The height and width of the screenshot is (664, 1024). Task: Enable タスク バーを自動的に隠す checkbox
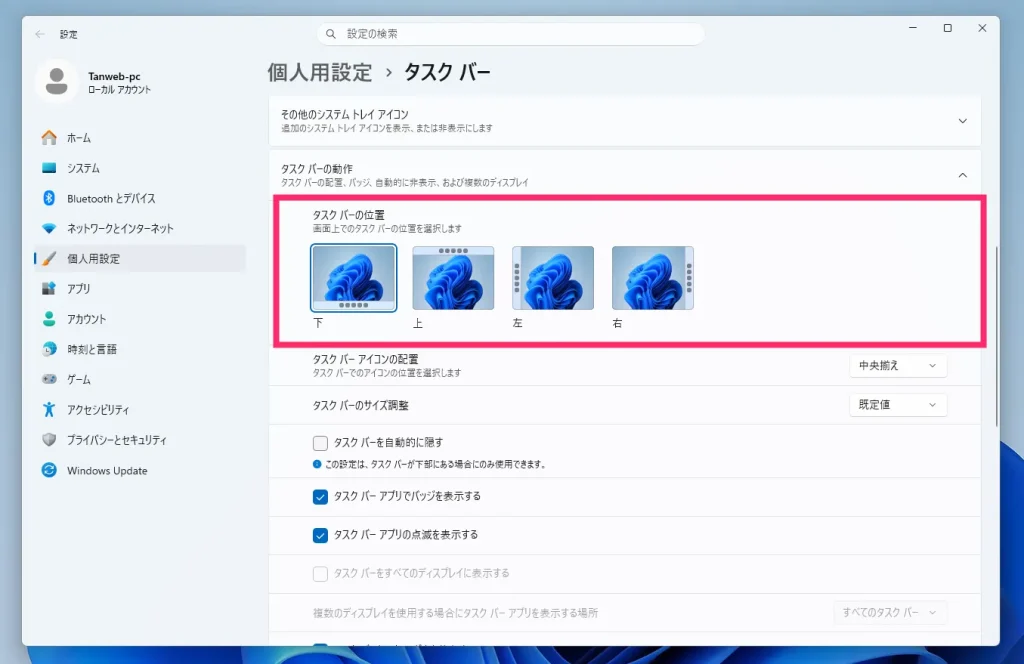click(320, 443)
